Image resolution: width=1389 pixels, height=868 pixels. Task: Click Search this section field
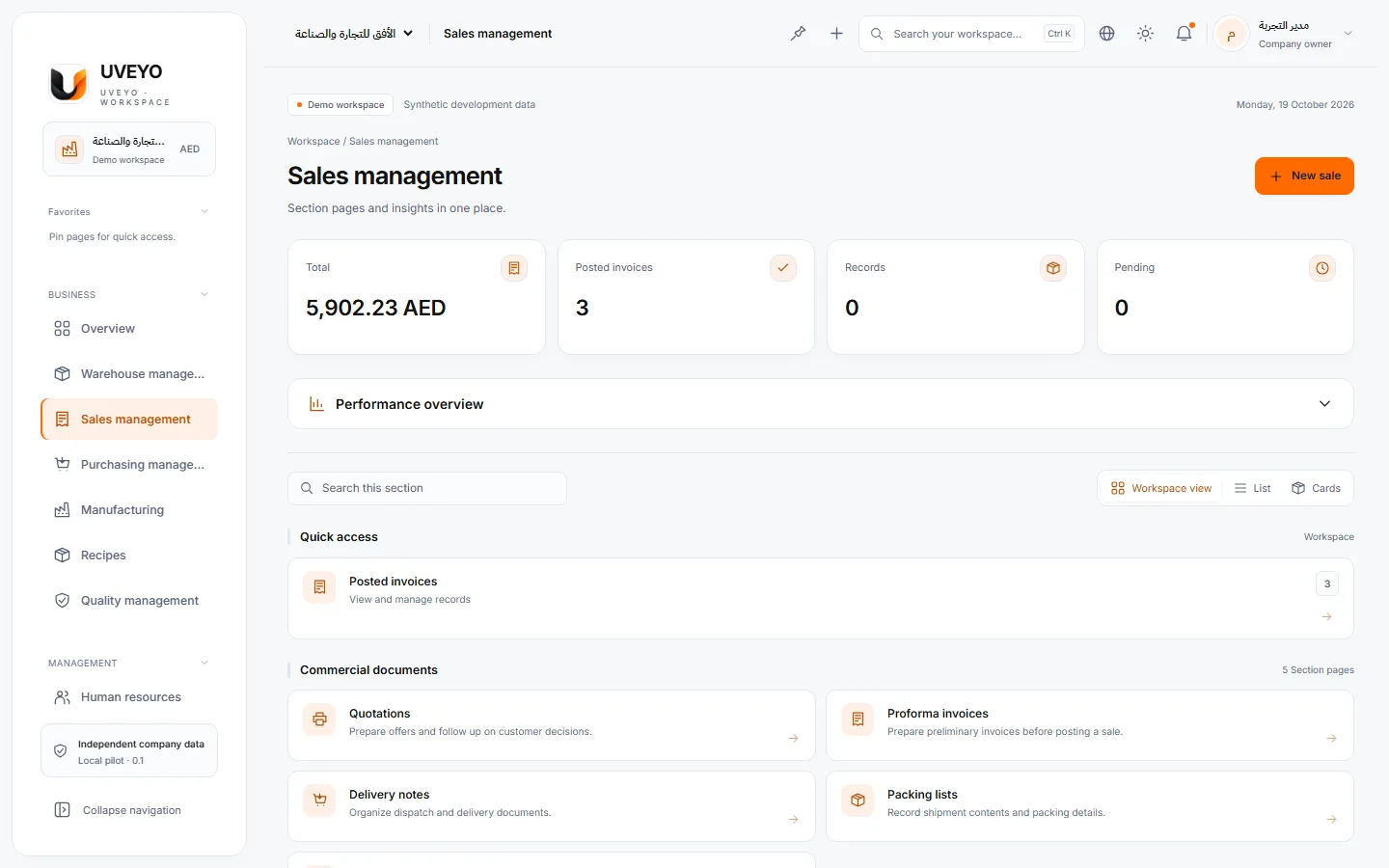coord(427,488)
